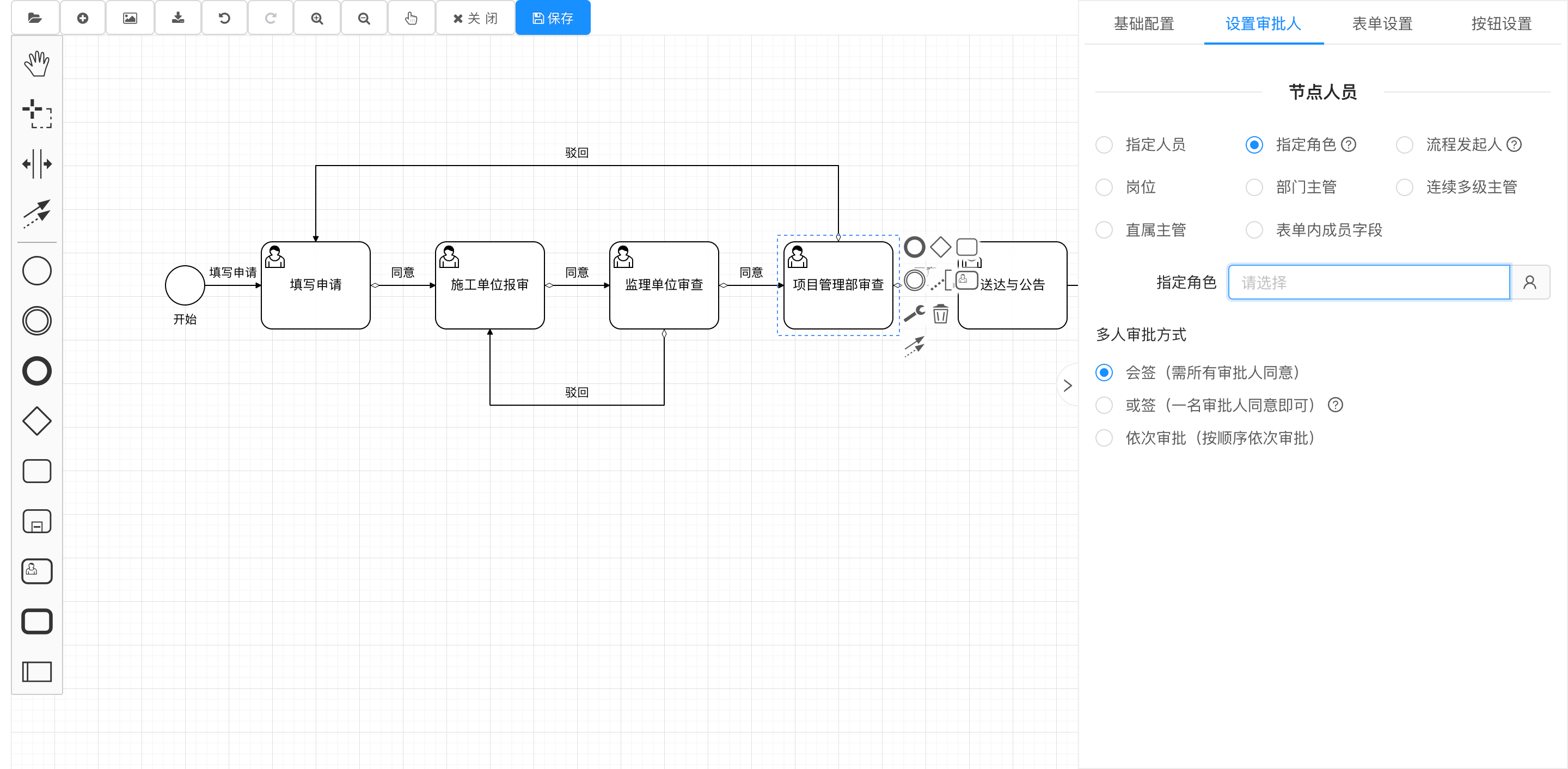Click the pointer hand toolbar icon
The image size is (1568, 769).
(x=412, y=17)
